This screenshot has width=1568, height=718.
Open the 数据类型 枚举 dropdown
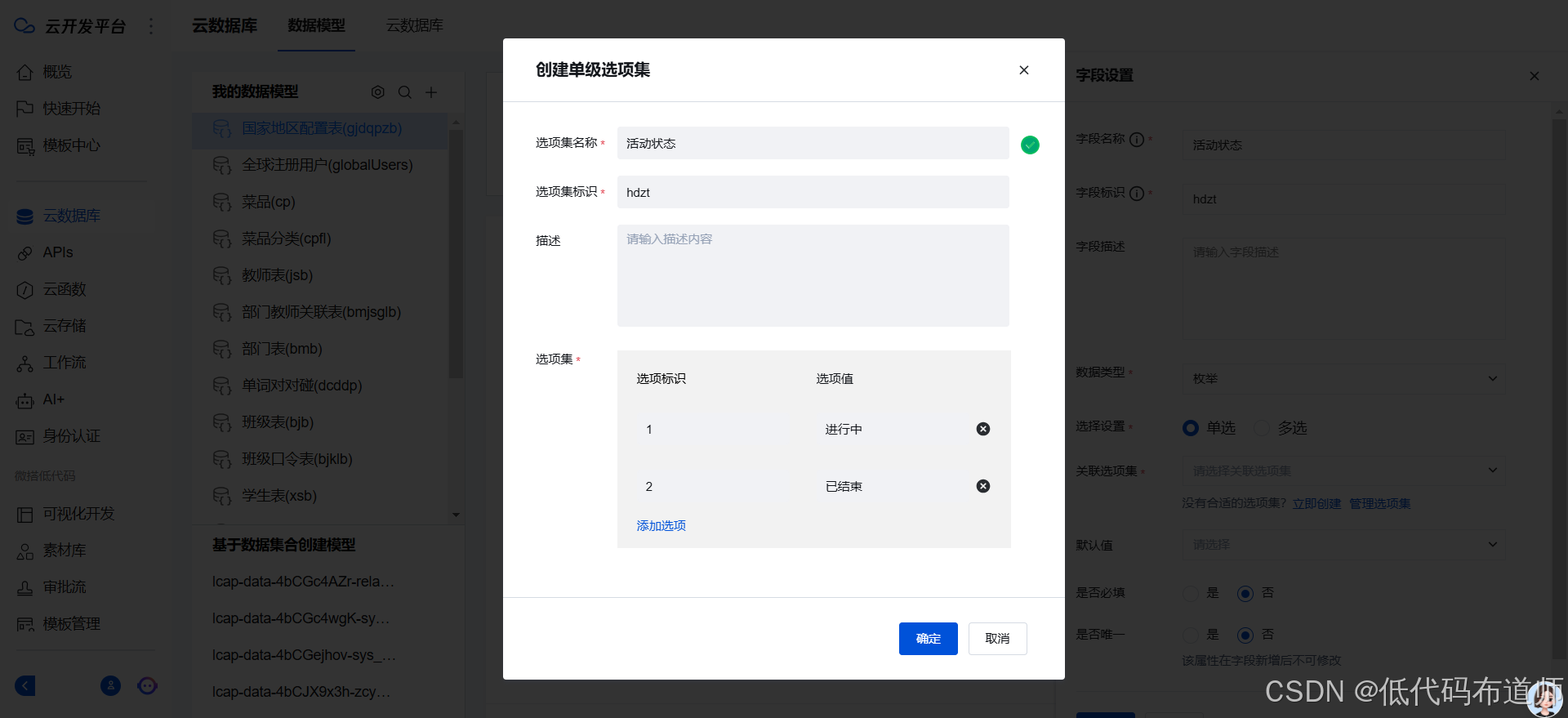pos(1344,379)
